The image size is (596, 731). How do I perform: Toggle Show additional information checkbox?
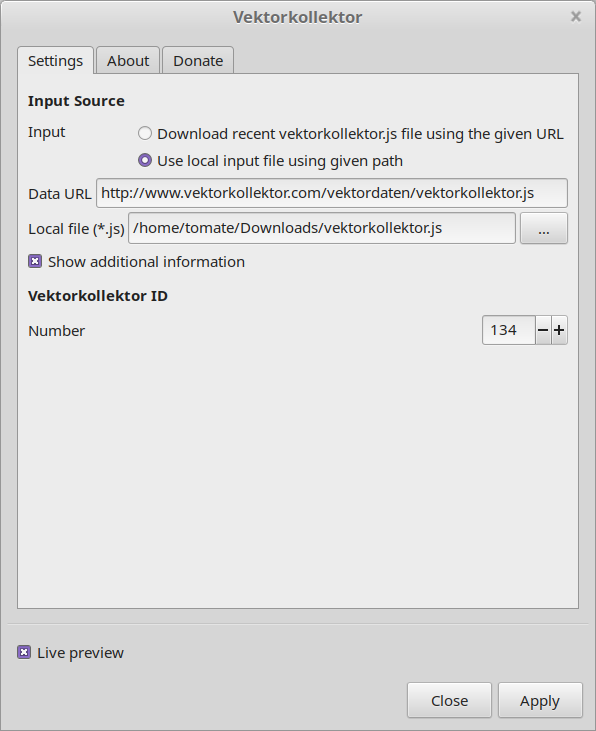tap(35, 262)
